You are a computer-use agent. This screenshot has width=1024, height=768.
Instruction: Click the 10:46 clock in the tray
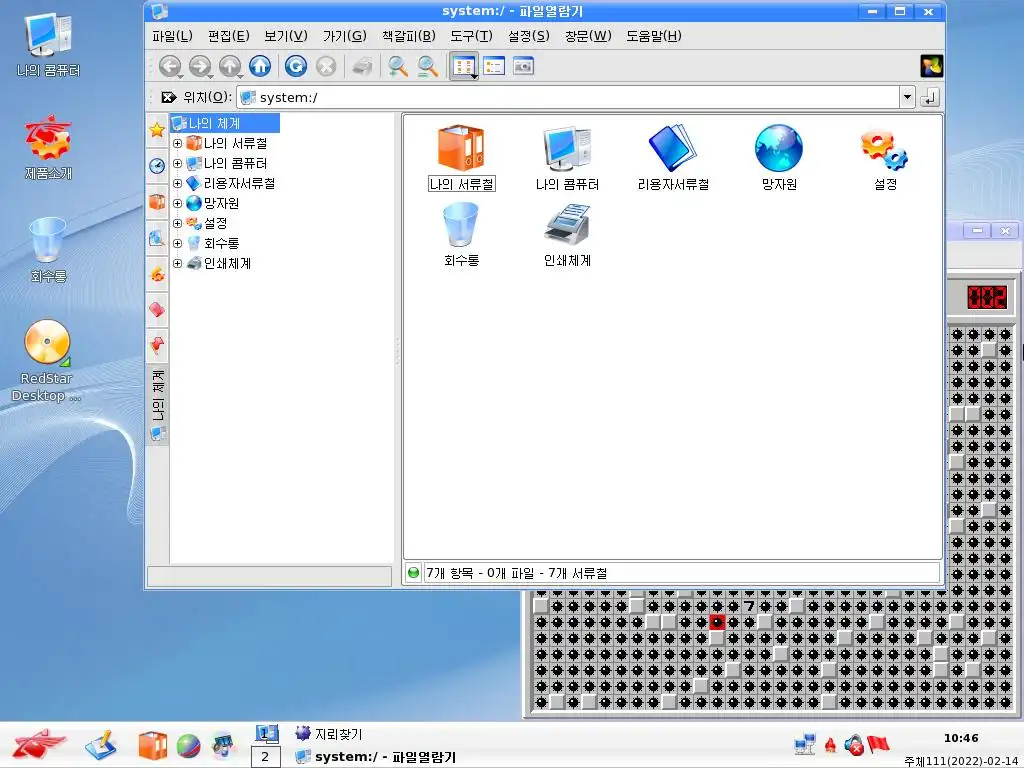(961, 739)
